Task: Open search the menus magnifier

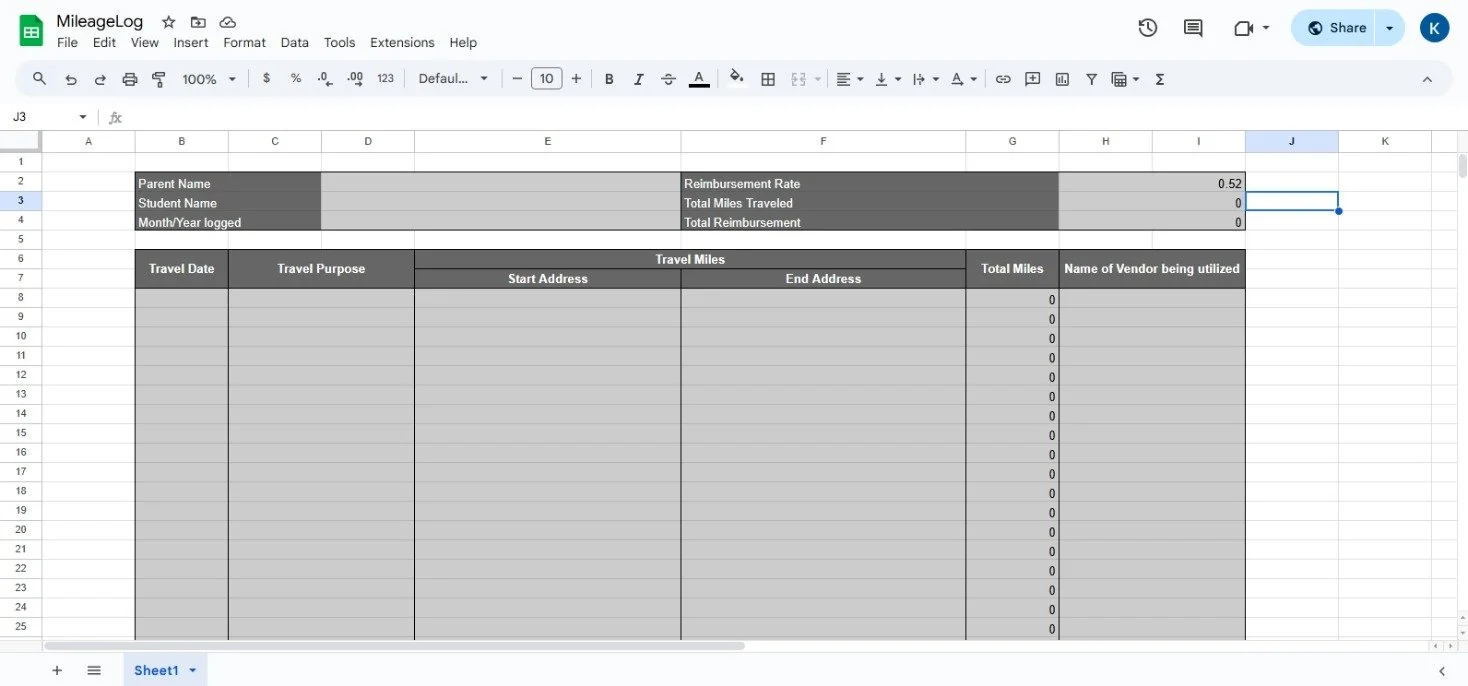Action: click(x=40, y=79)
